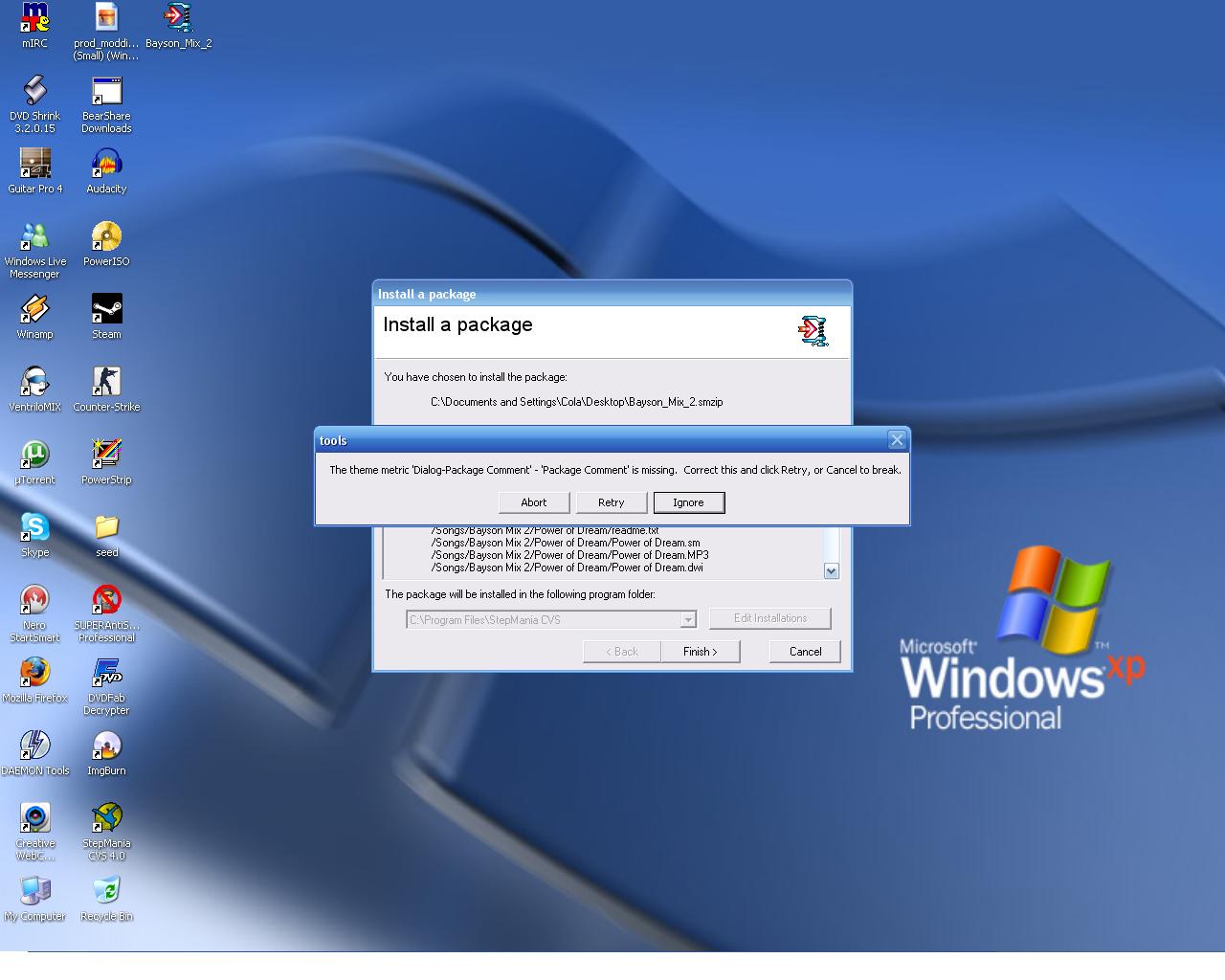The width and height of the screenshot is (1225, 980).
Task: Click the Edit Installations button
Action: tap(770, 618)
